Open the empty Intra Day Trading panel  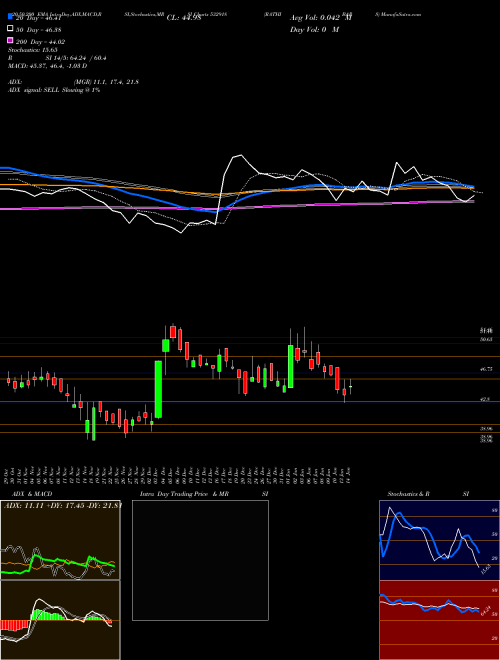coord(200,560)
